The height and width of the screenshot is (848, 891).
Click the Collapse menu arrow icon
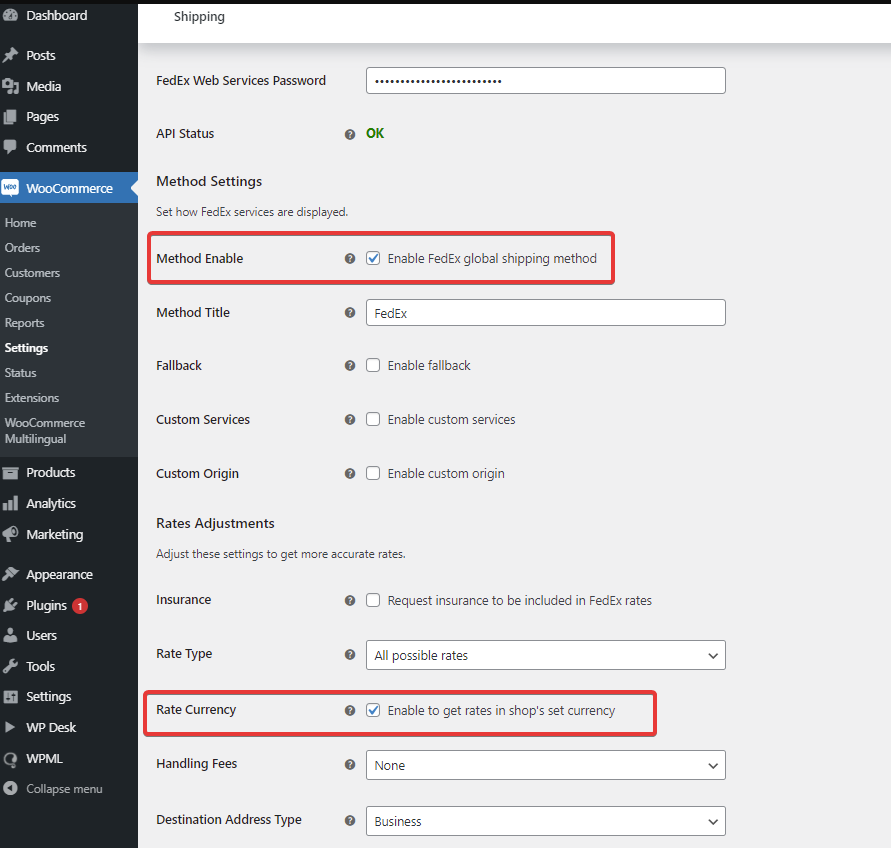click(10, 788)
